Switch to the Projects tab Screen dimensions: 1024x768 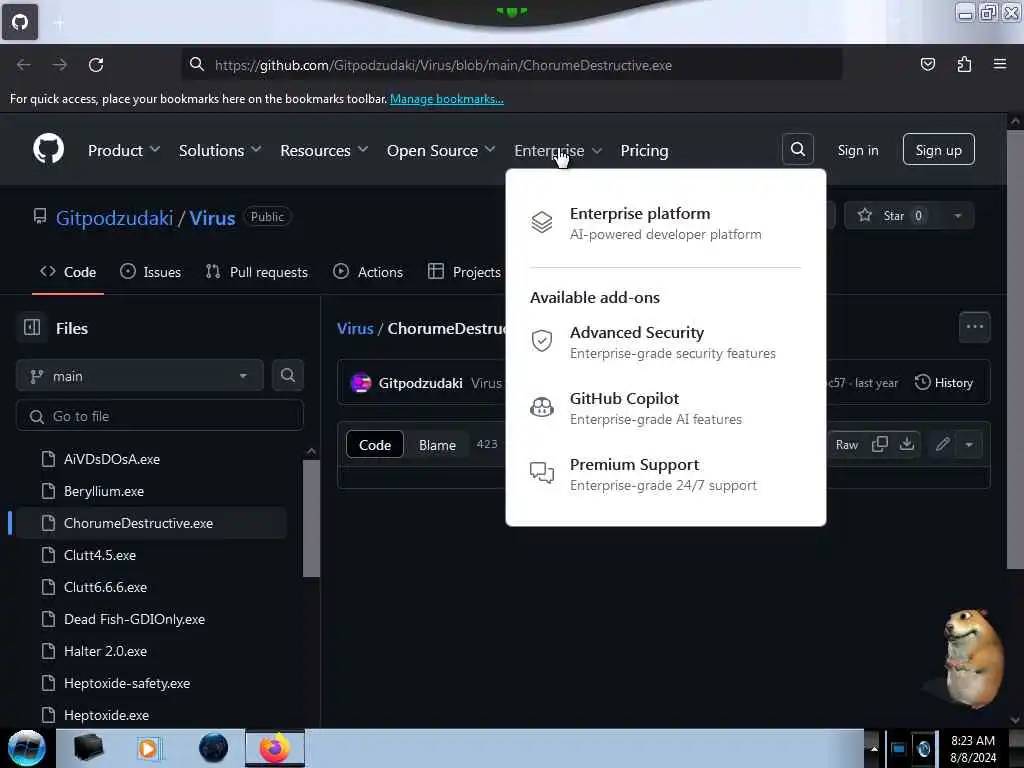(x=464, y=272)
